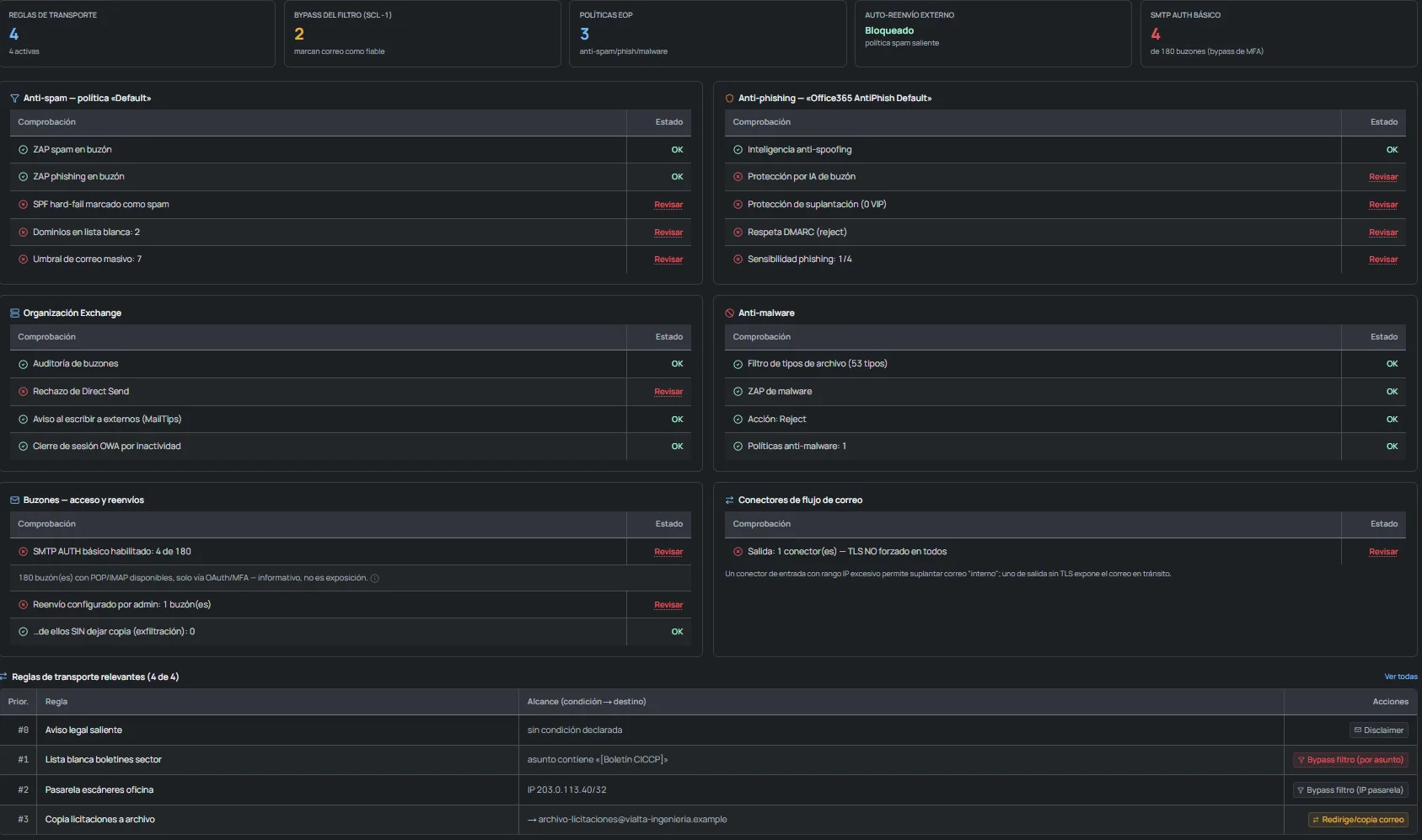
Task: Click the warning icon for SMTP AUTH básico habilitado
Action: coord(24,552)
